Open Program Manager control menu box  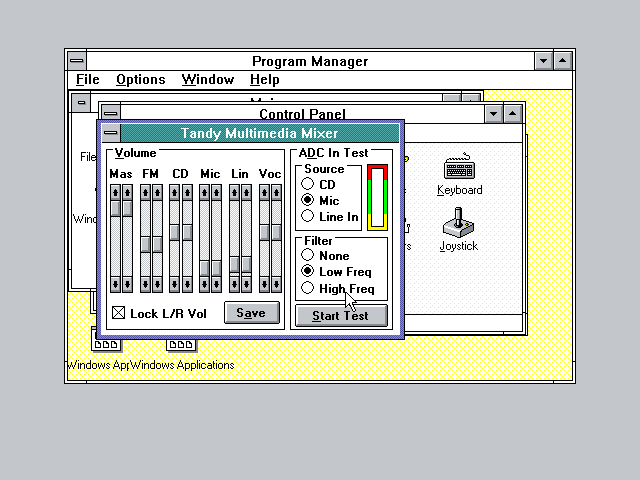pyautogui.click(x=77, y=61)
